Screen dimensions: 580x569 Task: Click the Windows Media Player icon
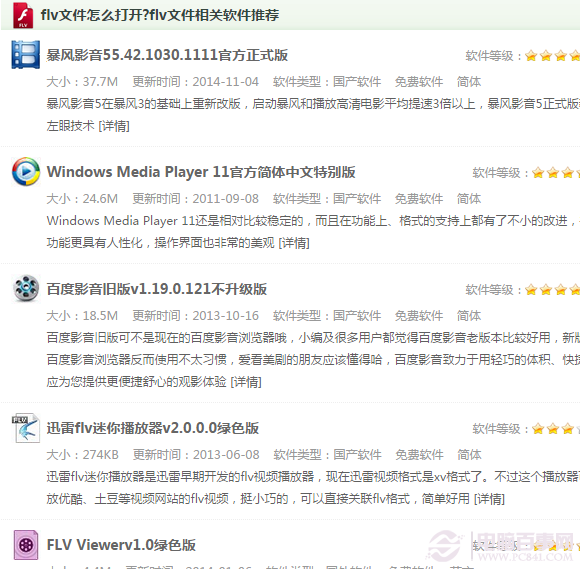tap(26, 172)
